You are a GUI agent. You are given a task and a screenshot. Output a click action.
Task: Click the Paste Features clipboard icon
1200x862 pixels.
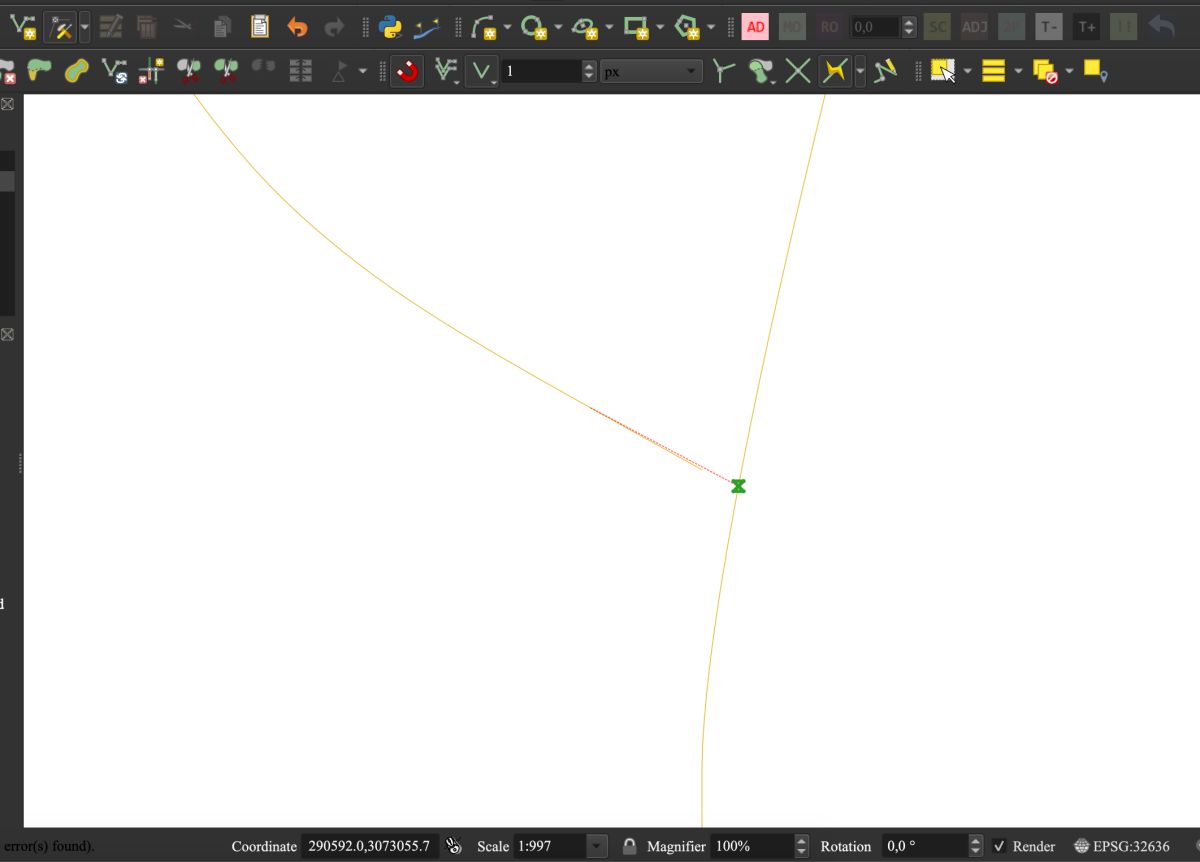(259, 27)
